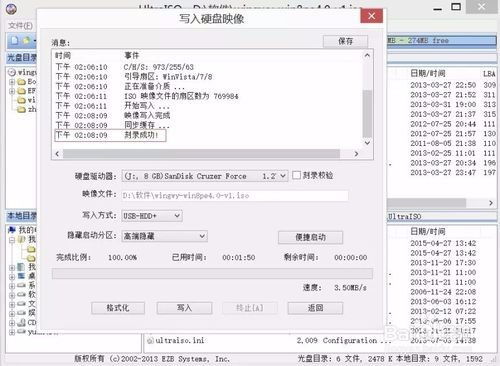Click the 便捷启动 button
500x366 pixels.
(310, 237)
